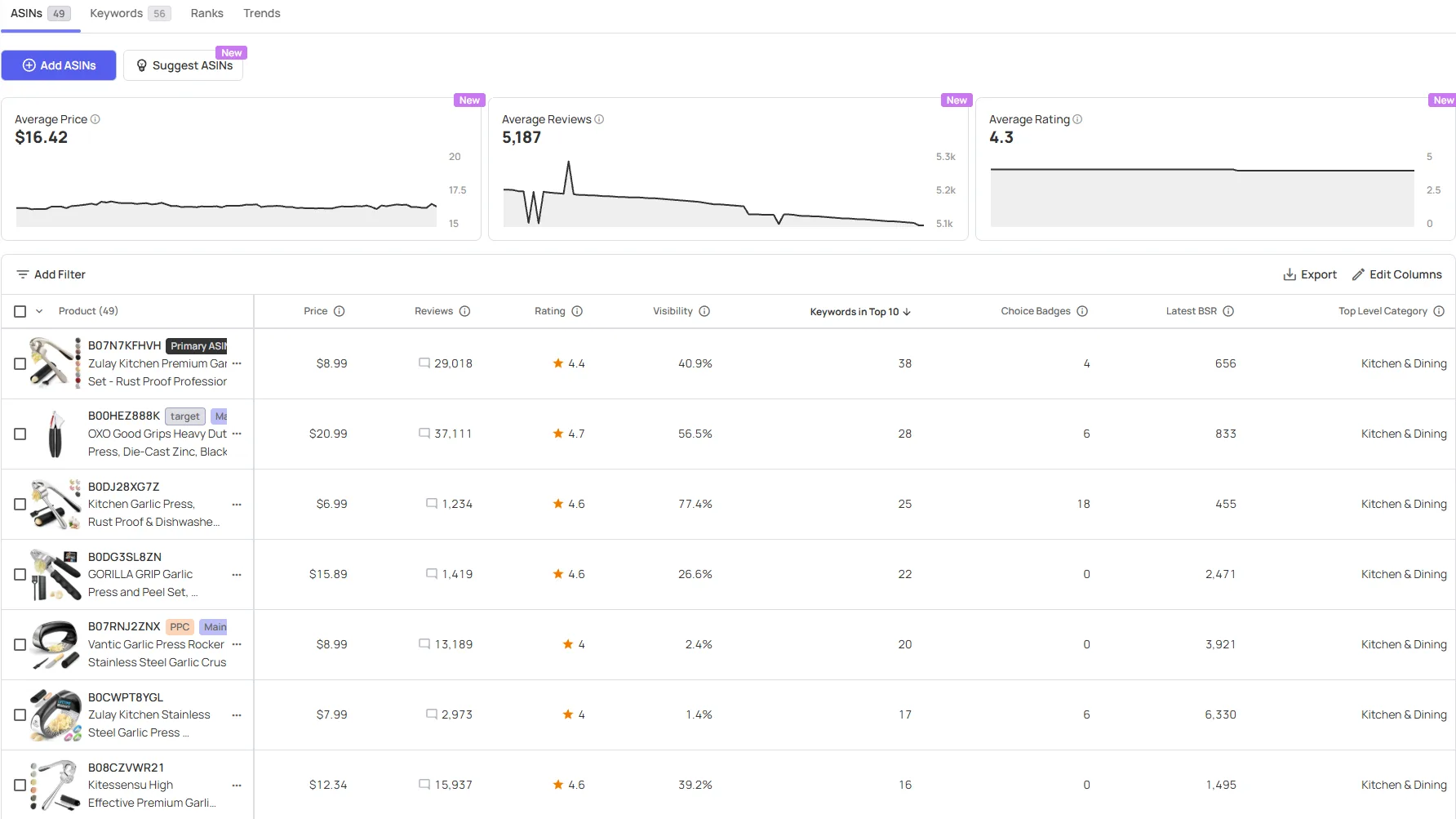
Task: Click the Export button
Action: point(1310,274)
